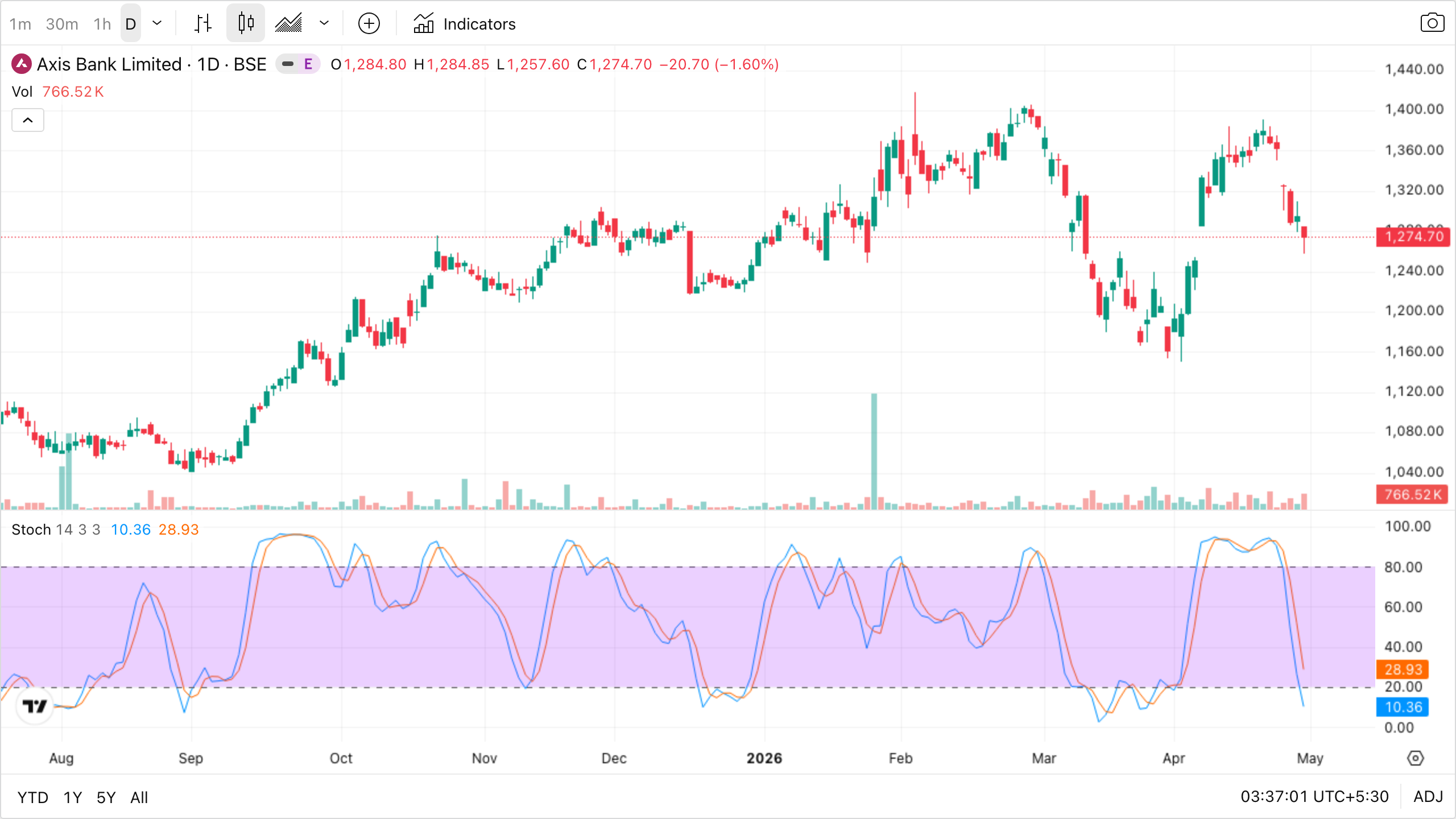Click the Stoch 14 3 3 legend

click(x=56, y=530)
